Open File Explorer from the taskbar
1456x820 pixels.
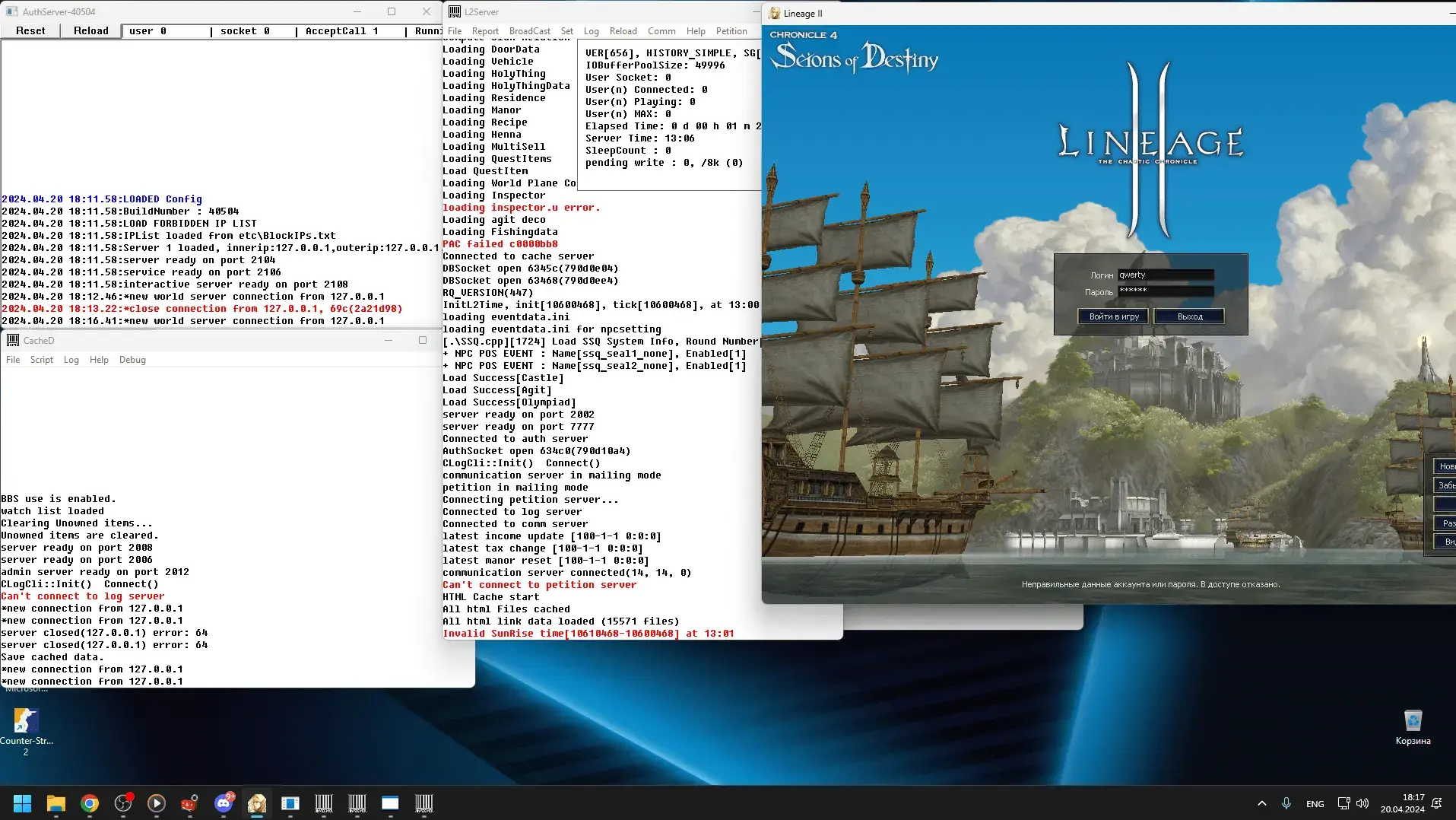point(56,803)
